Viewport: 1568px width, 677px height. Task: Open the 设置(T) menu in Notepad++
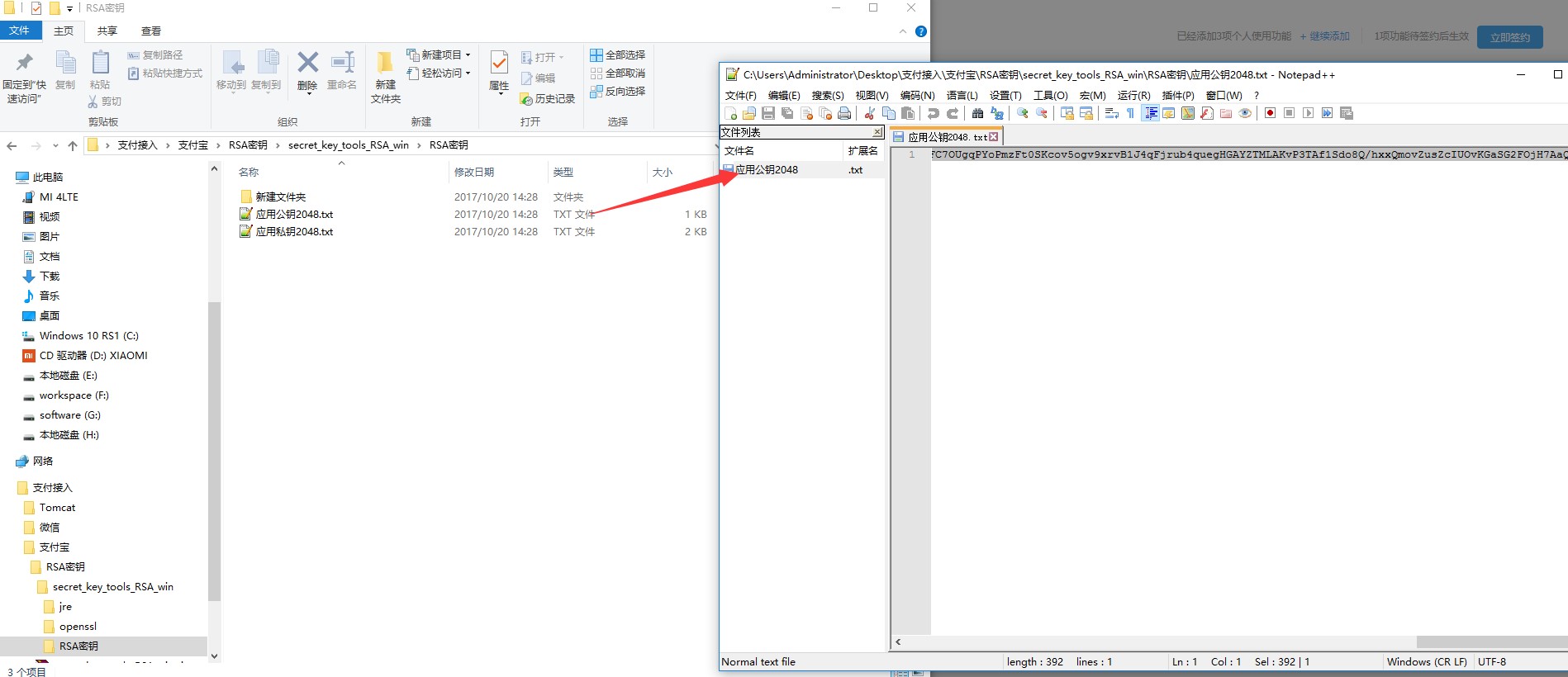(x=1005, y=96)
